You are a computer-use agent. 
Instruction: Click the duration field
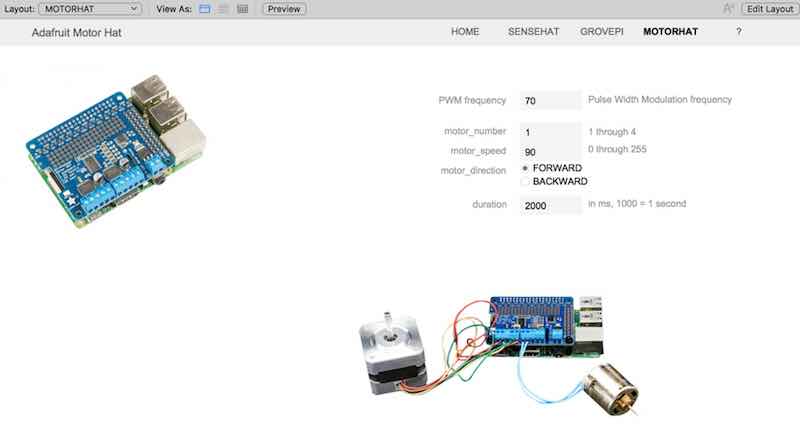550,205
